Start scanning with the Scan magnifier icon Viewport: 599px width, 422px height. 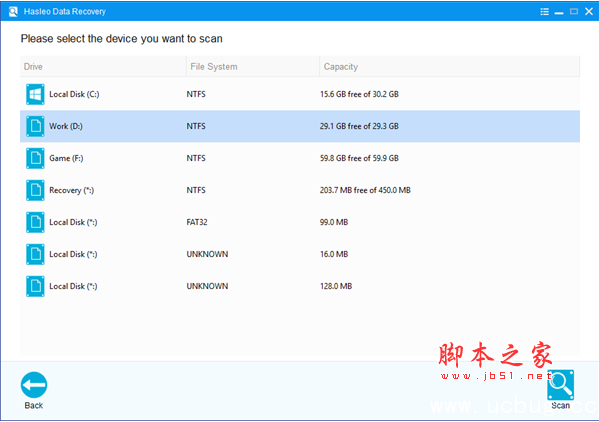(560, 385)
